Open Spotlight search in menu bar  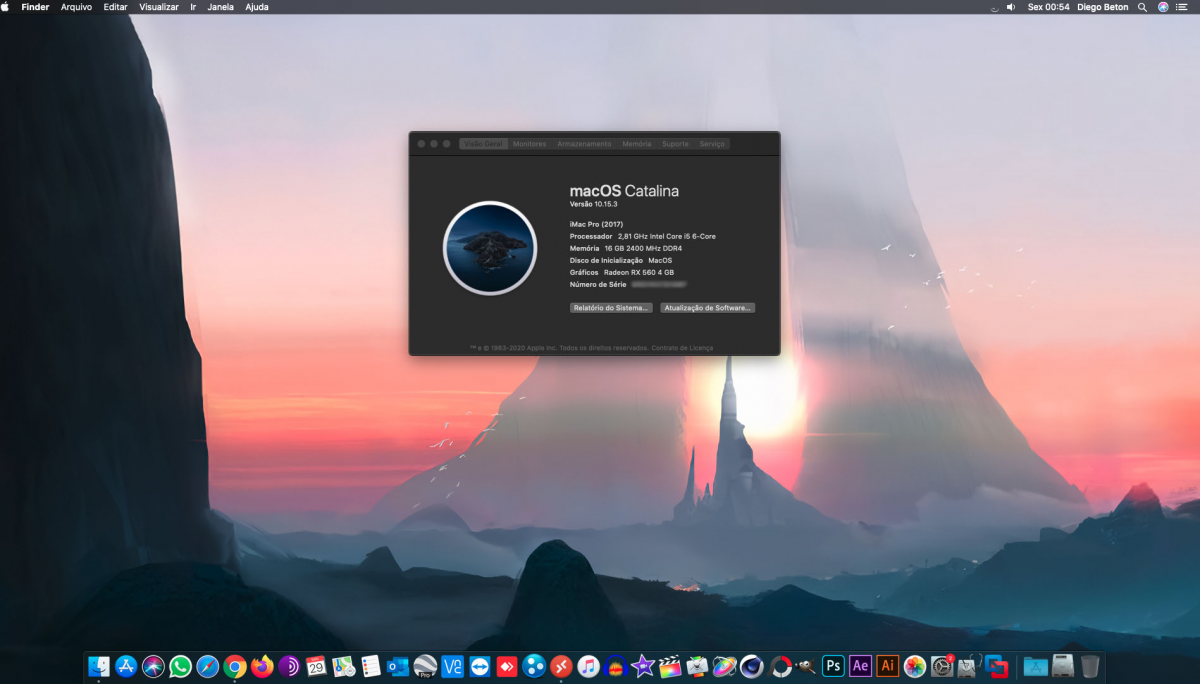pyautogui.click(x=1142, y=6)
